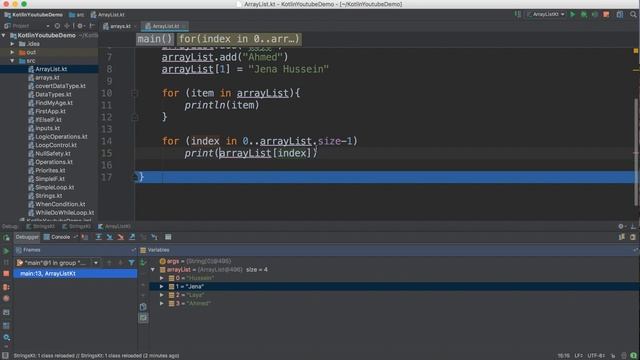Click the UTF-8 encoding in the status bar

597,356
